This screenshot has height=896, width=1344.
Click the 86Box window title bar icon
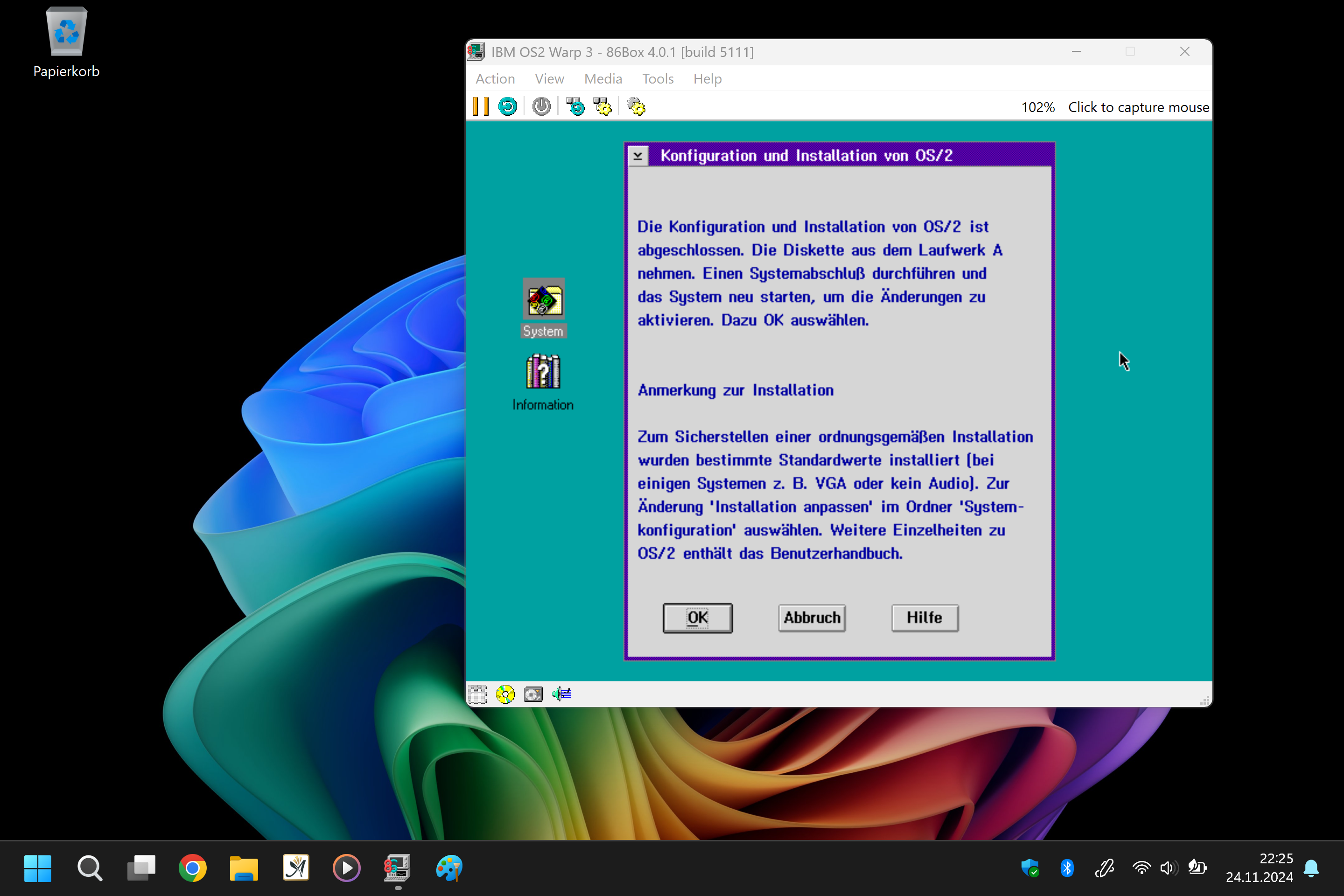coord(476,52)
